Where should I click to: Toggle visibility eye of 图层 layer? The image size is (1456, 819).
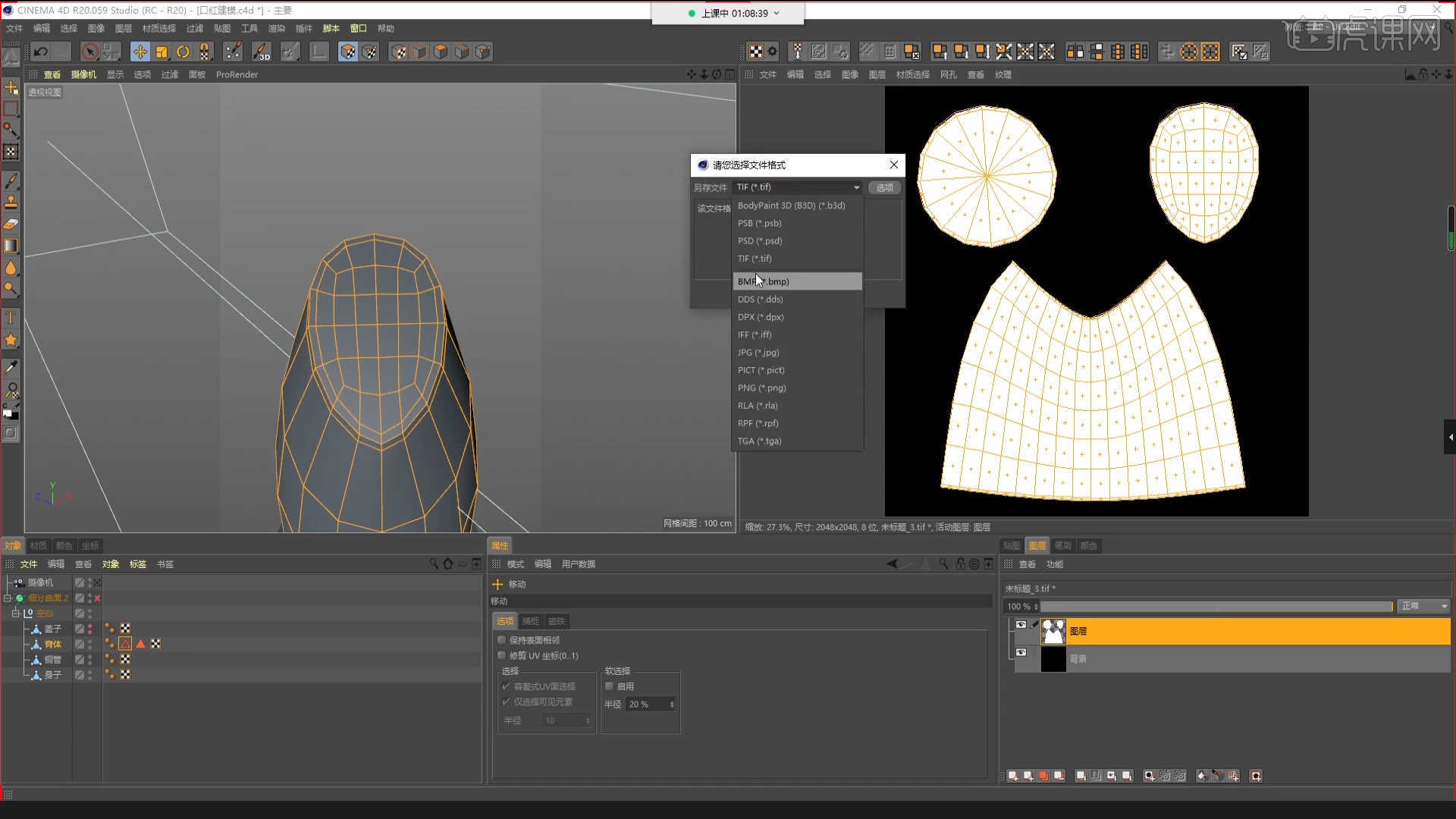coord(1021,625)
